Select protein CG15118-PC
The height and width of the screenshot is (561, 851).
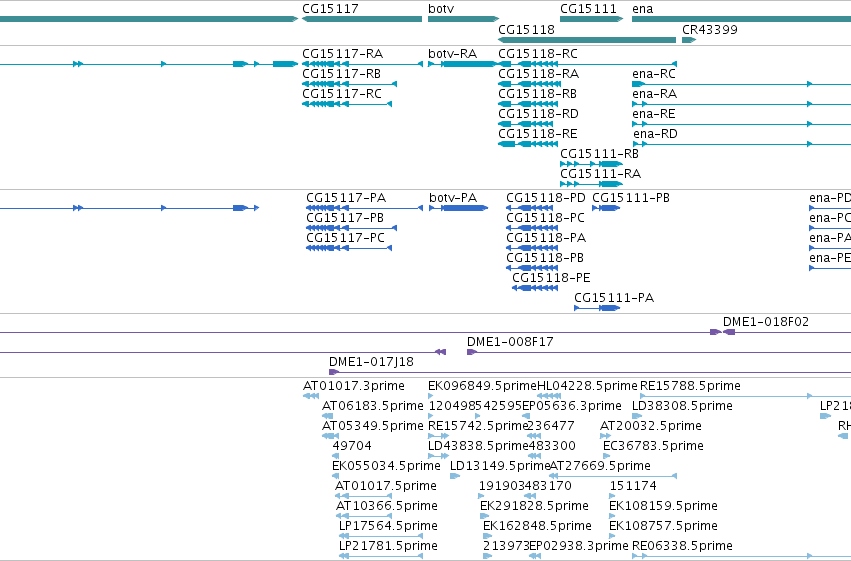(x=545, y=218)
